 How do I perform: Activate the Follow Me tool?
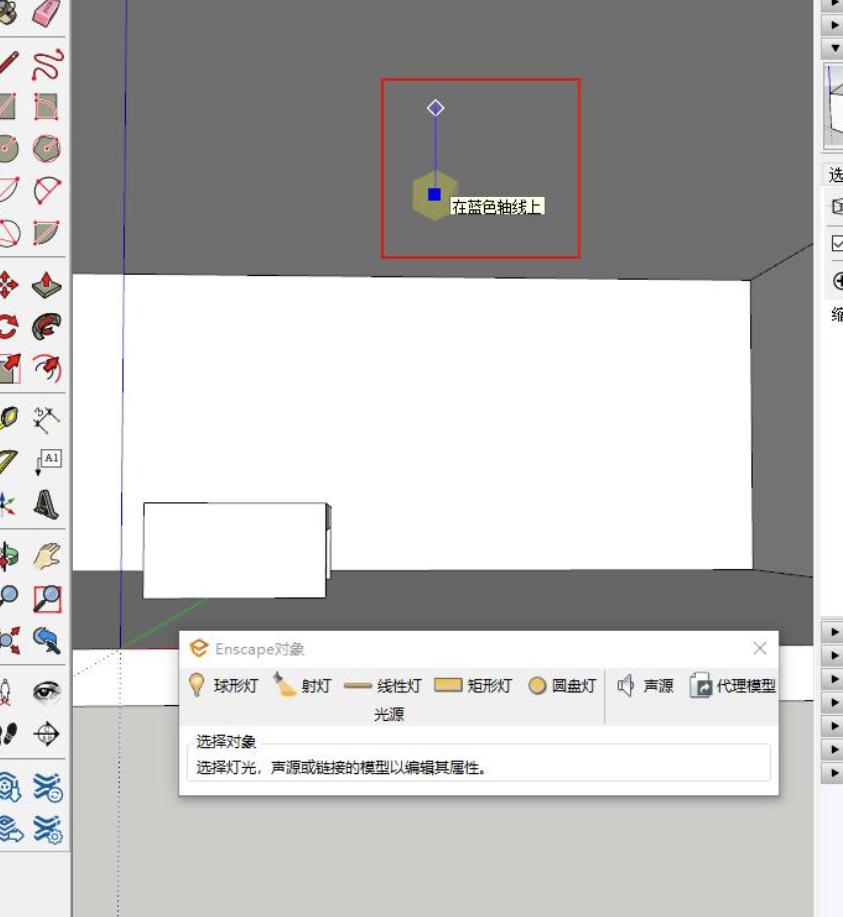pos(46,327)
